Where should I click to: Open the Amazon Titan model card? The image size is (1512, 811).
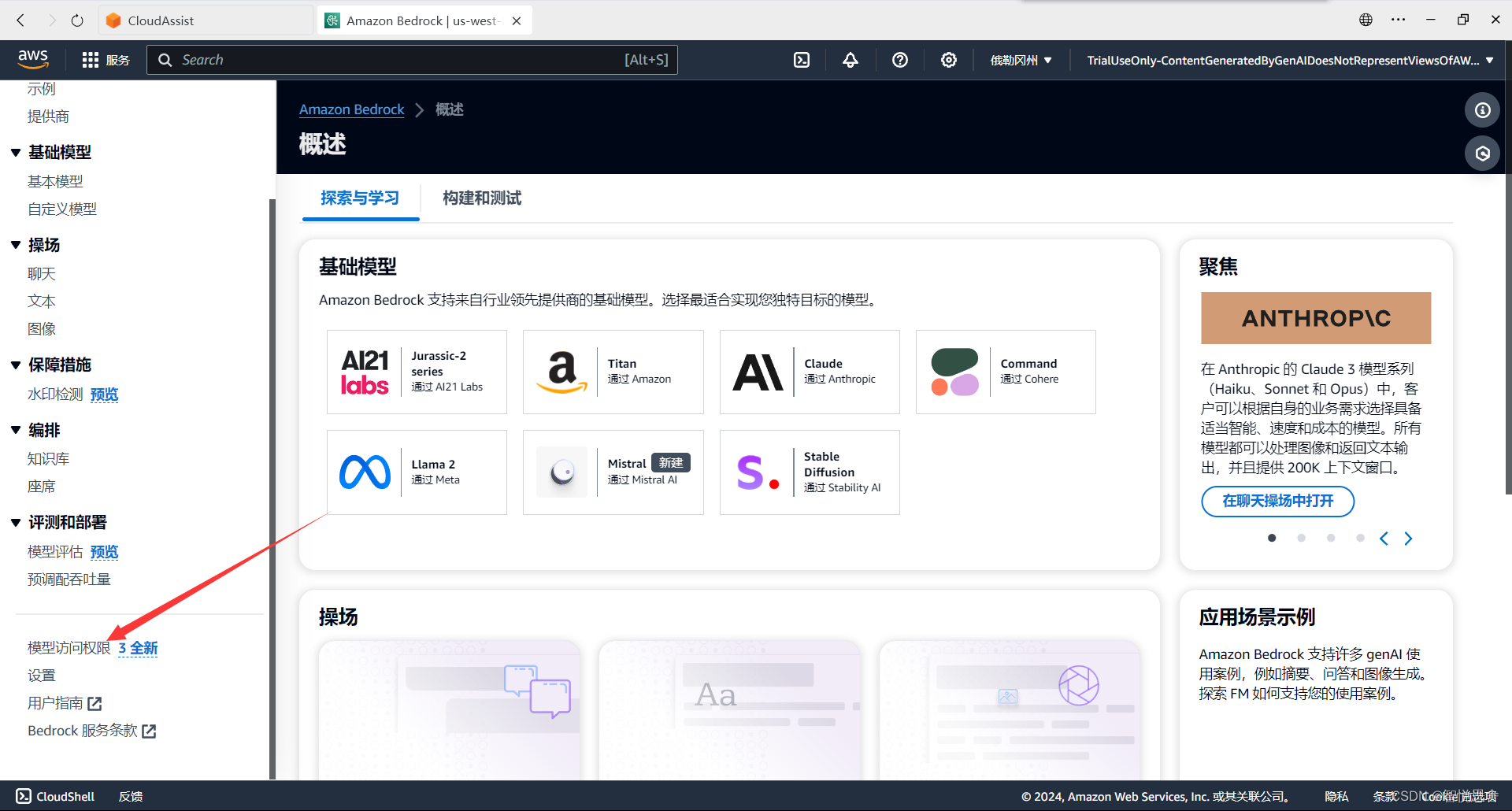613,372
